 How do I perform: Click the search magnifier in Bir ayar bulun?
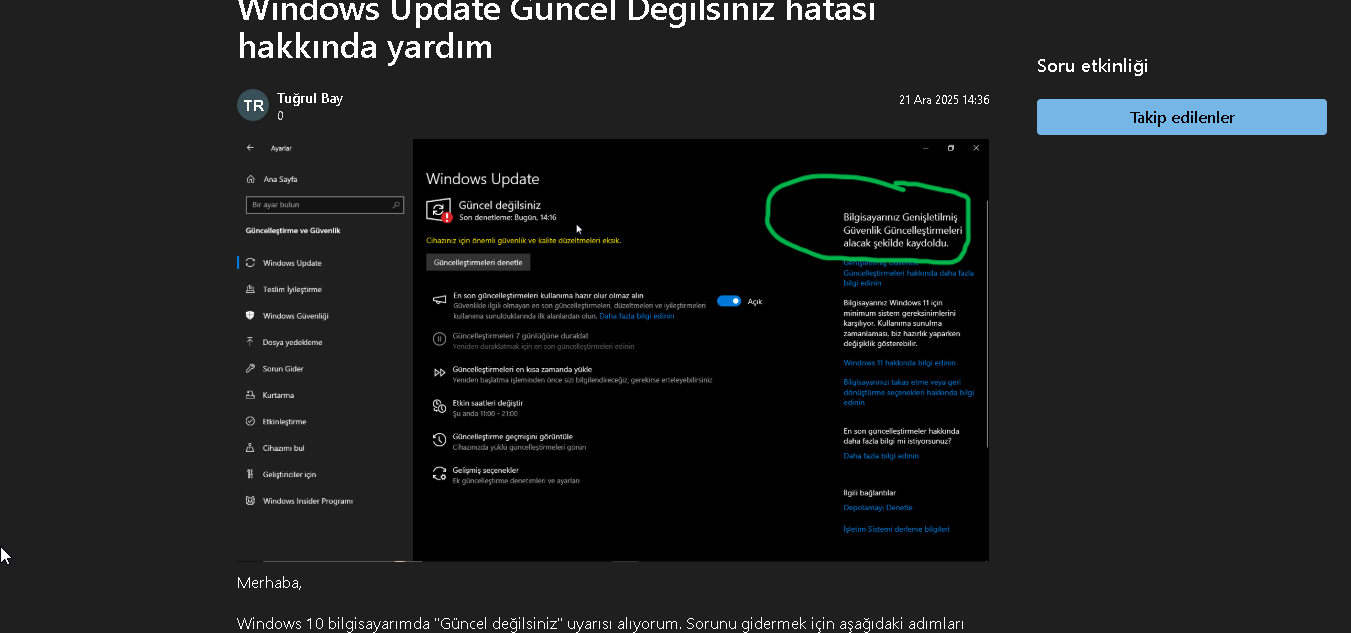click(397, 204)
